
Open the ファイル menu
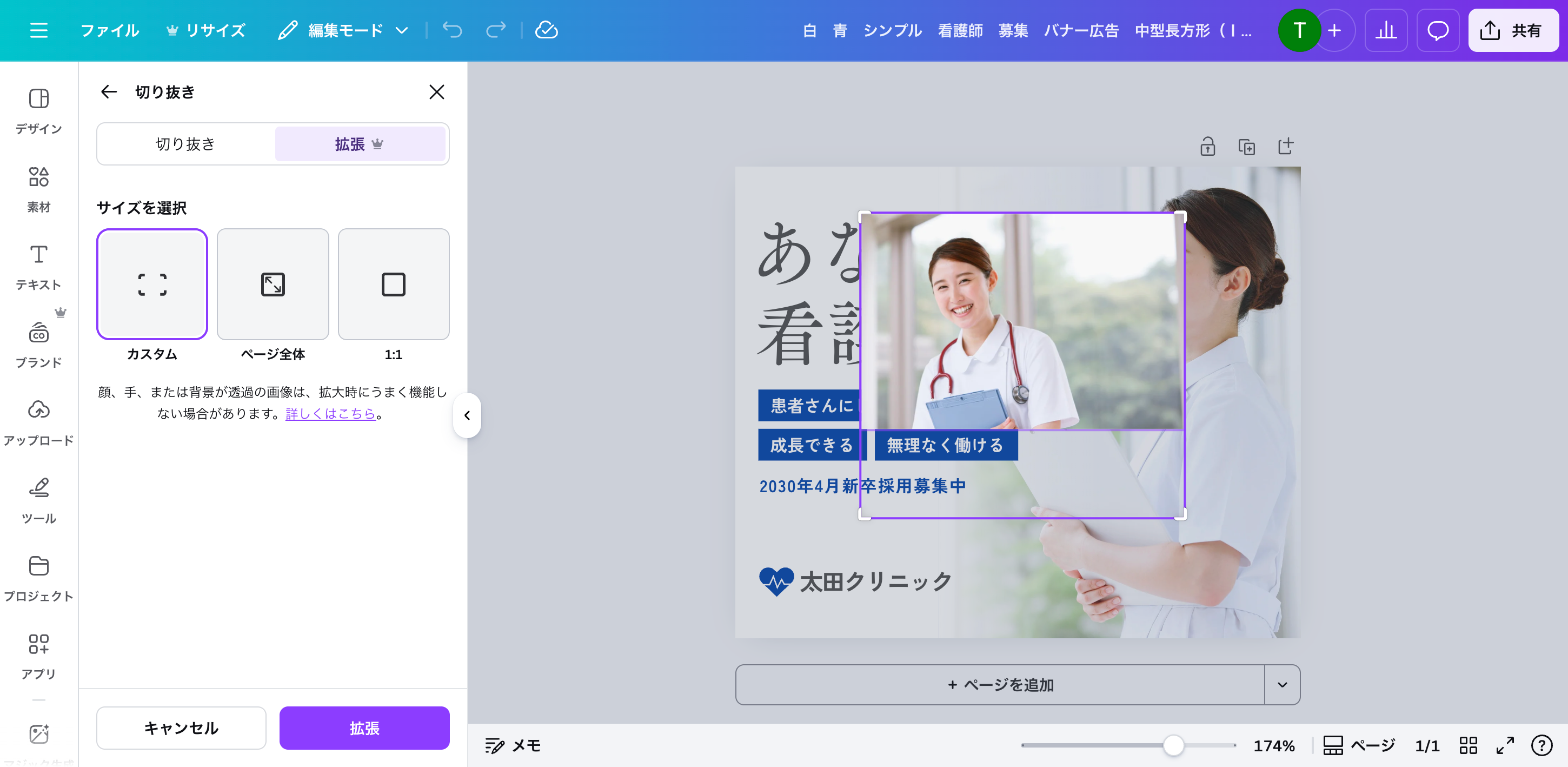coord(110,30)
